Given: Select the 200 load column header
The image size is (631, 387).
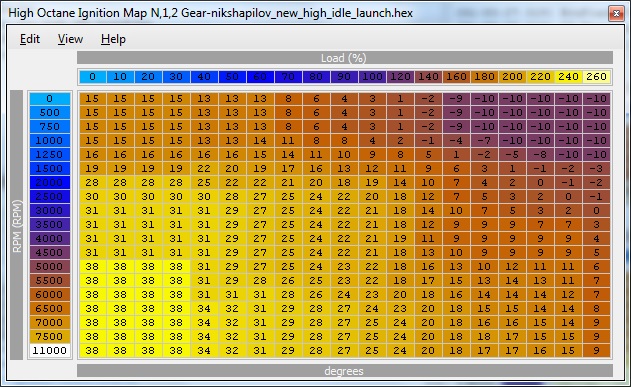Looking at the screenshot, I should pos(512,76).
